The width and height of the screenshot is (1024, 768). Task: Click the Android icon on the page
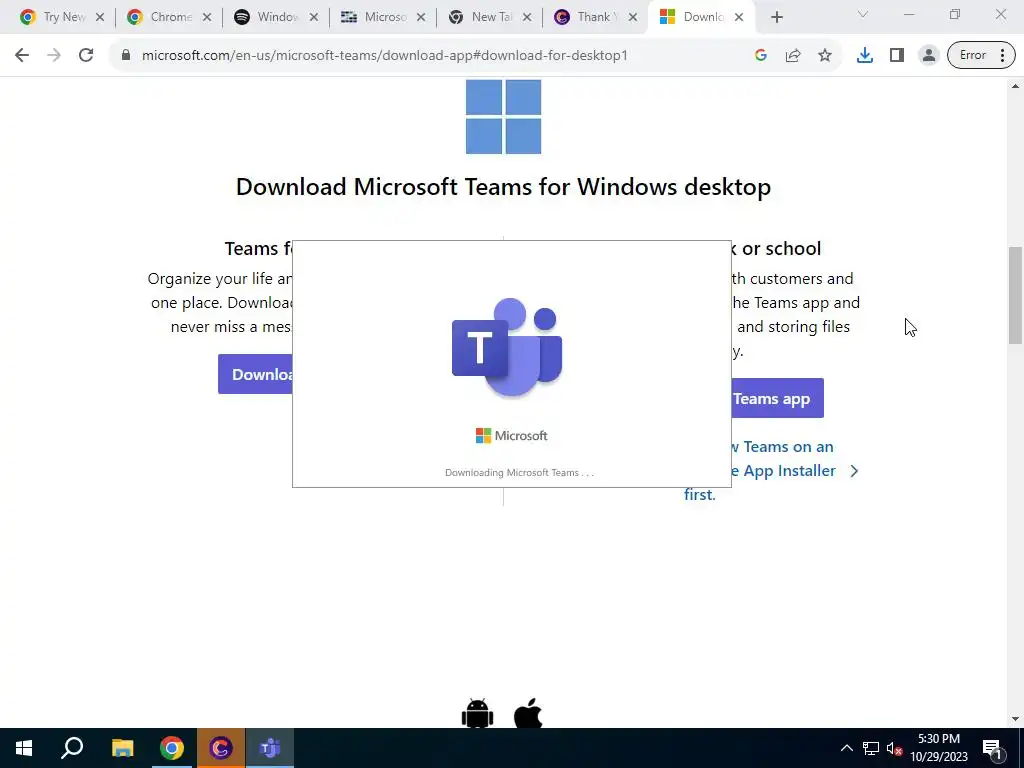(x=477, y=713)
